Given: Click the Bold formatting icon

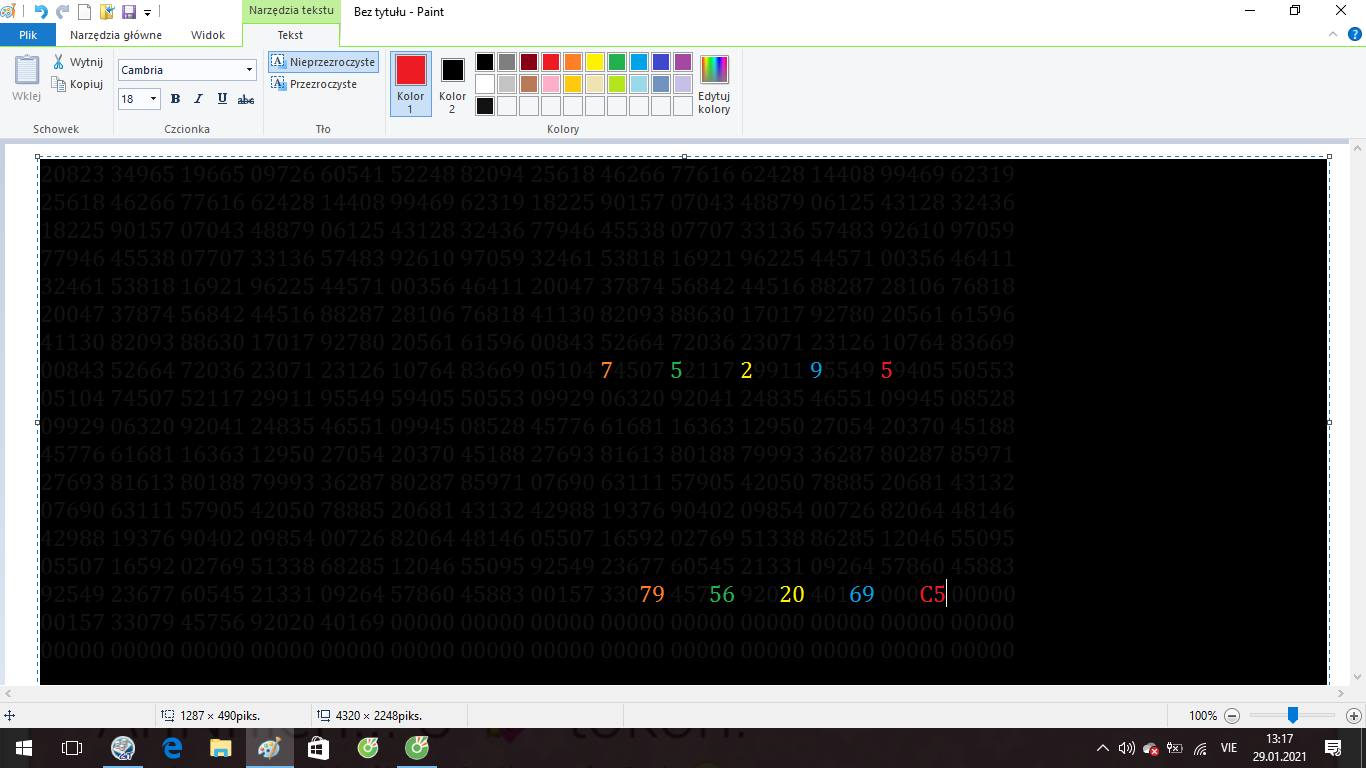Looking at the screenshot, I should tap(176, 99).
